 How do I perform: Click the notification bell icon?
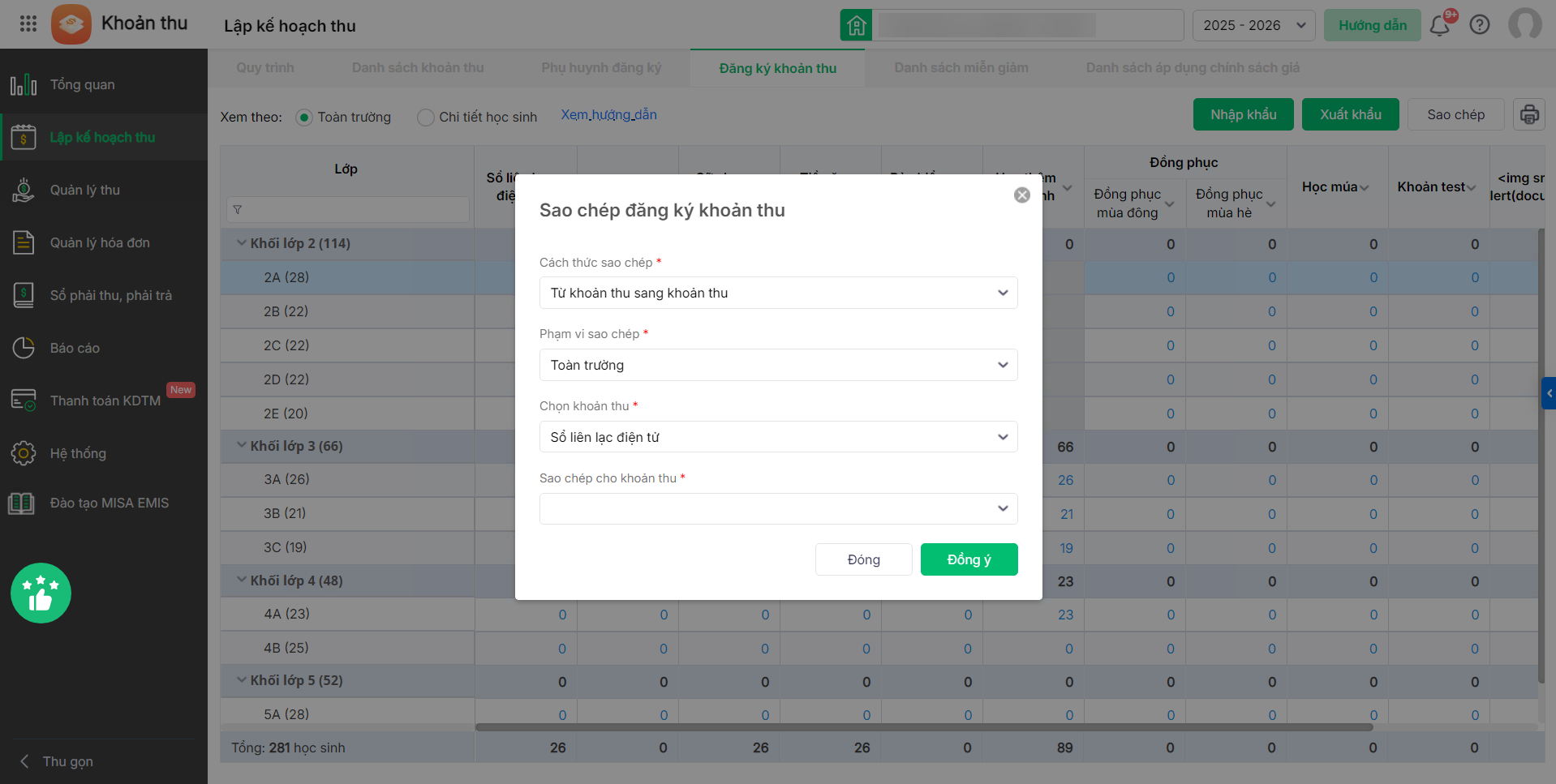pyautogui.click(x=1440, y=25)
